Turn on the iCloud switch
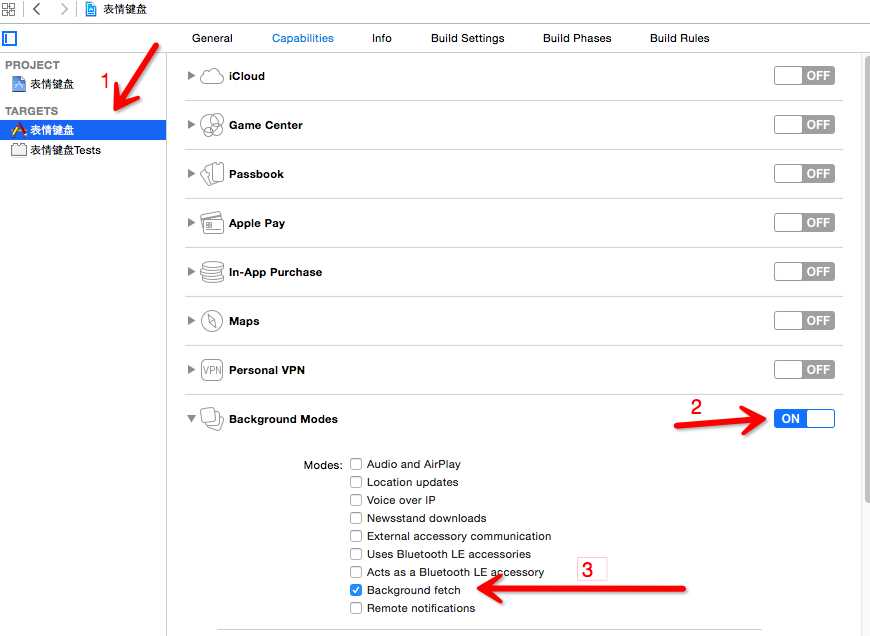The width and height of the screenshot is (870, 636). click(x=804, y=75)
